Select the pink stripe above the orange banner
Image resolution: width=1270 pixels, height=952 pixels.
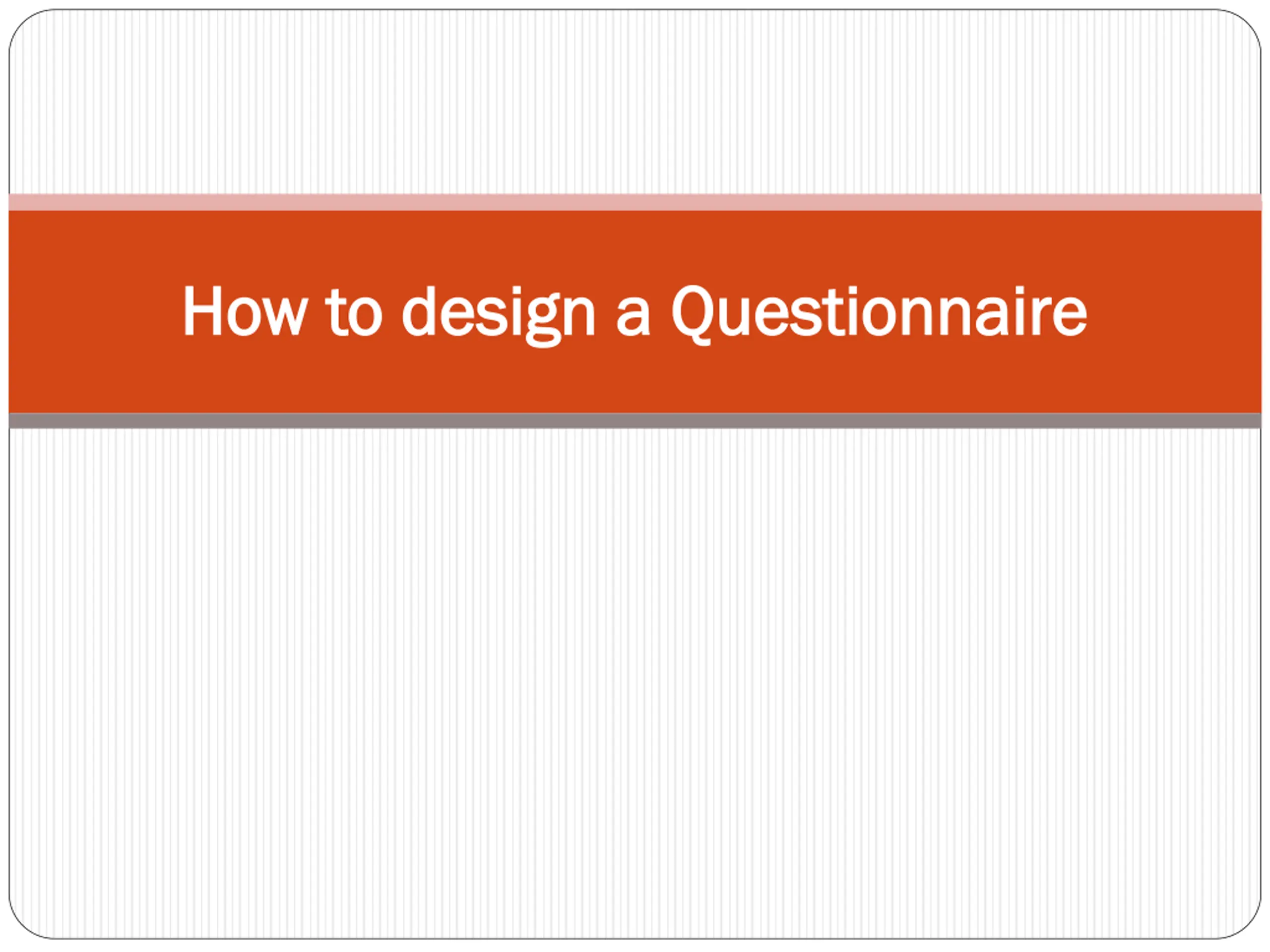(635, 202)
